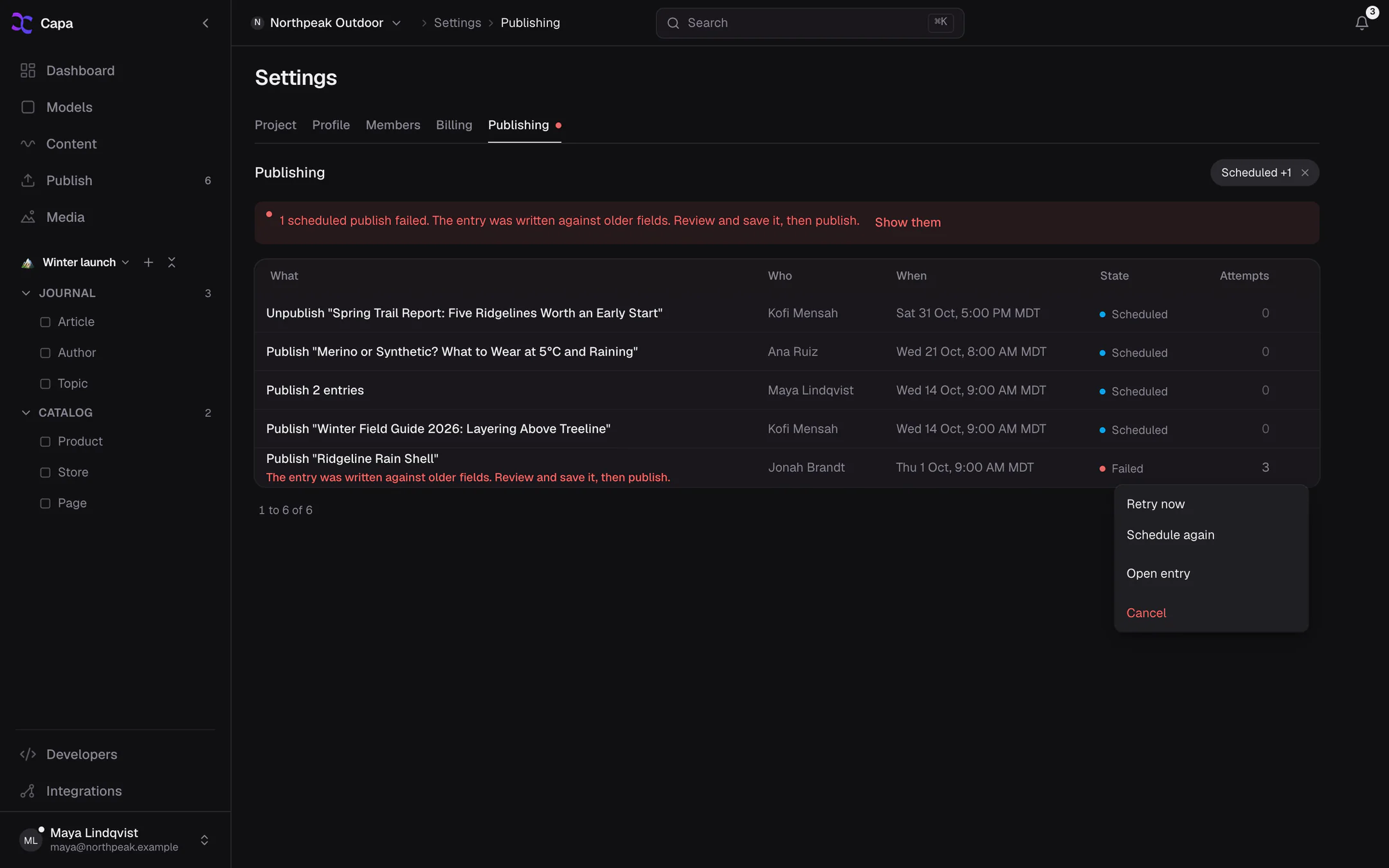Remove the Scheduled +1 filter chip
This screenshot has height=868, width=1389.
(x=1305, y=173)
